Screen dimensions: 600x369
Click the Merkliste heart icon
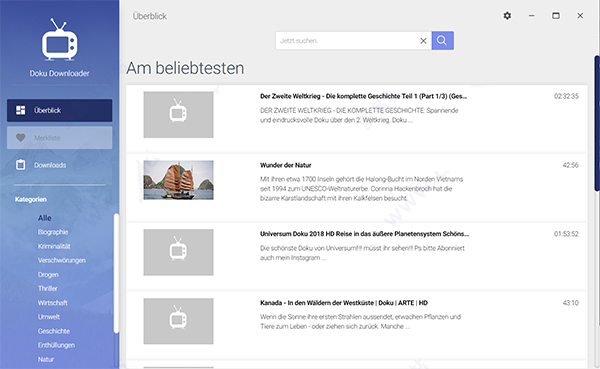click(21, 138)
